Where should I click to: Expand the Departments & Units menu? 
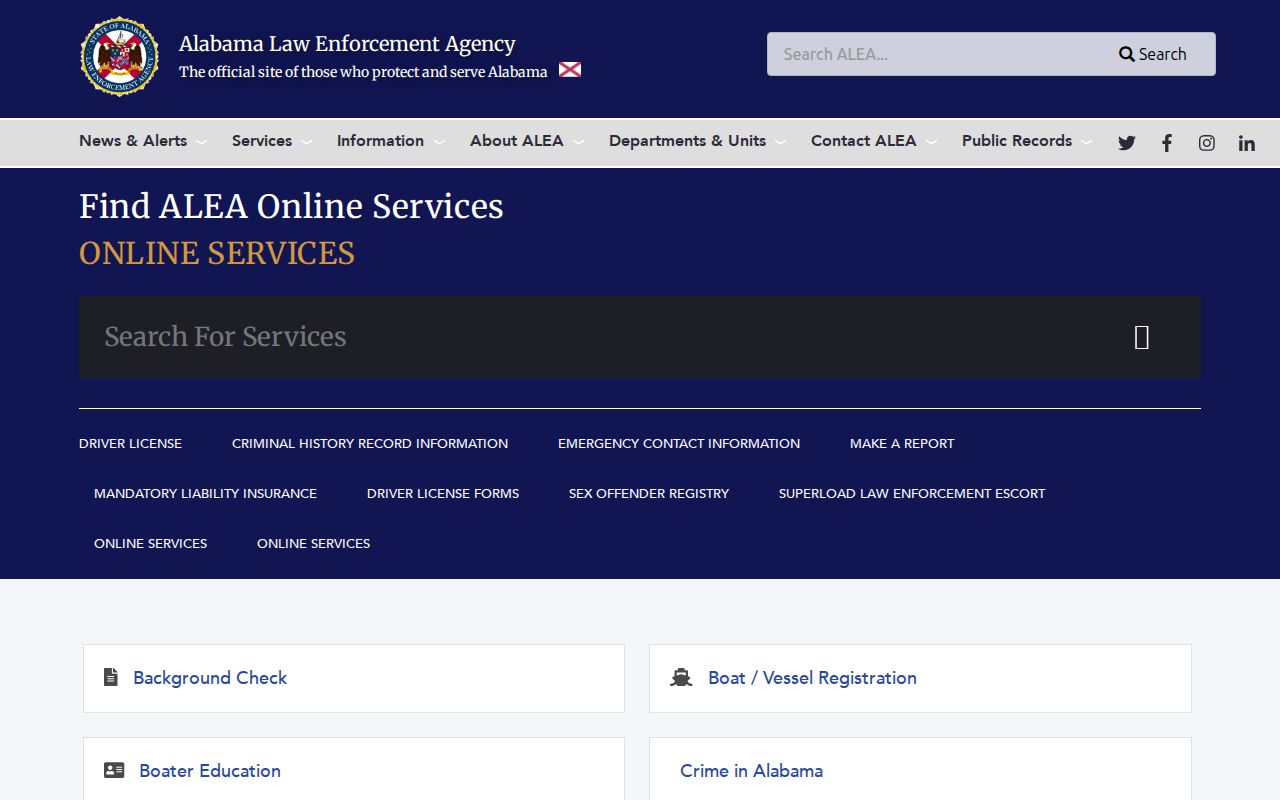(x=697, y=141)
